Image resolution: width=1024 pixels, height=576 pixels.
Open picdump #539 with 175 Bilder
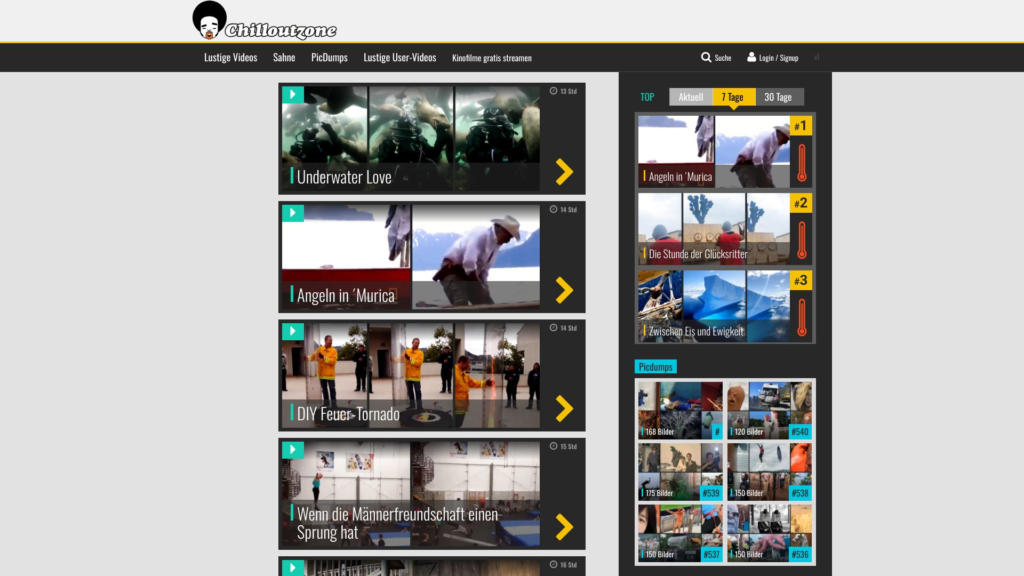[x=680, y=472]
